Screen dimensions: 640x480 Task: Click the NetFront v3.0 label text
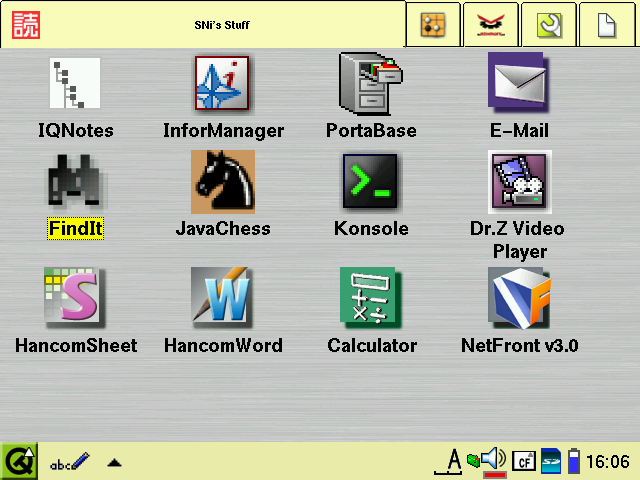point(520,345)
